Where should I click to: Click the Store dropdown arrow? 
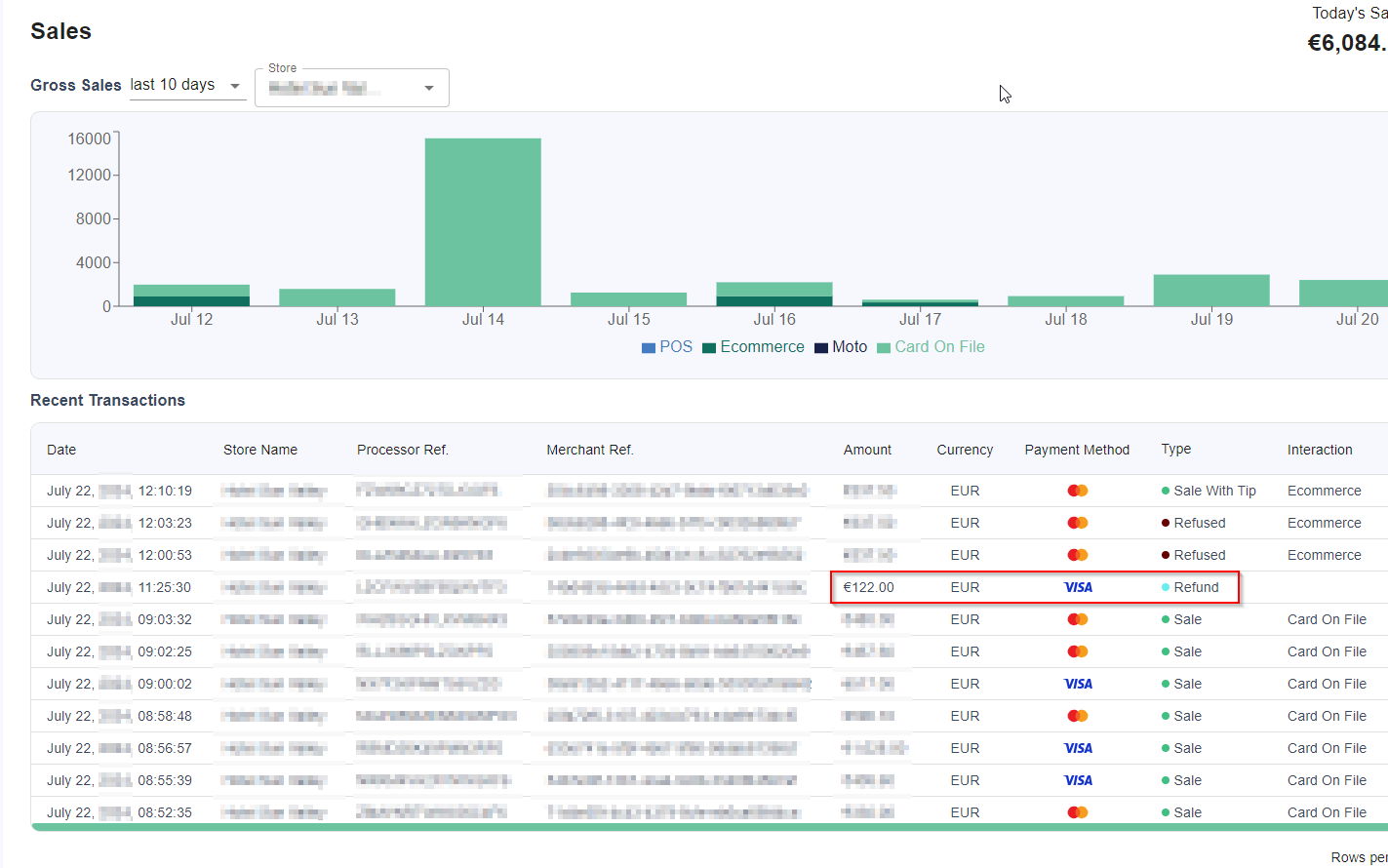(x=429, y=88)
